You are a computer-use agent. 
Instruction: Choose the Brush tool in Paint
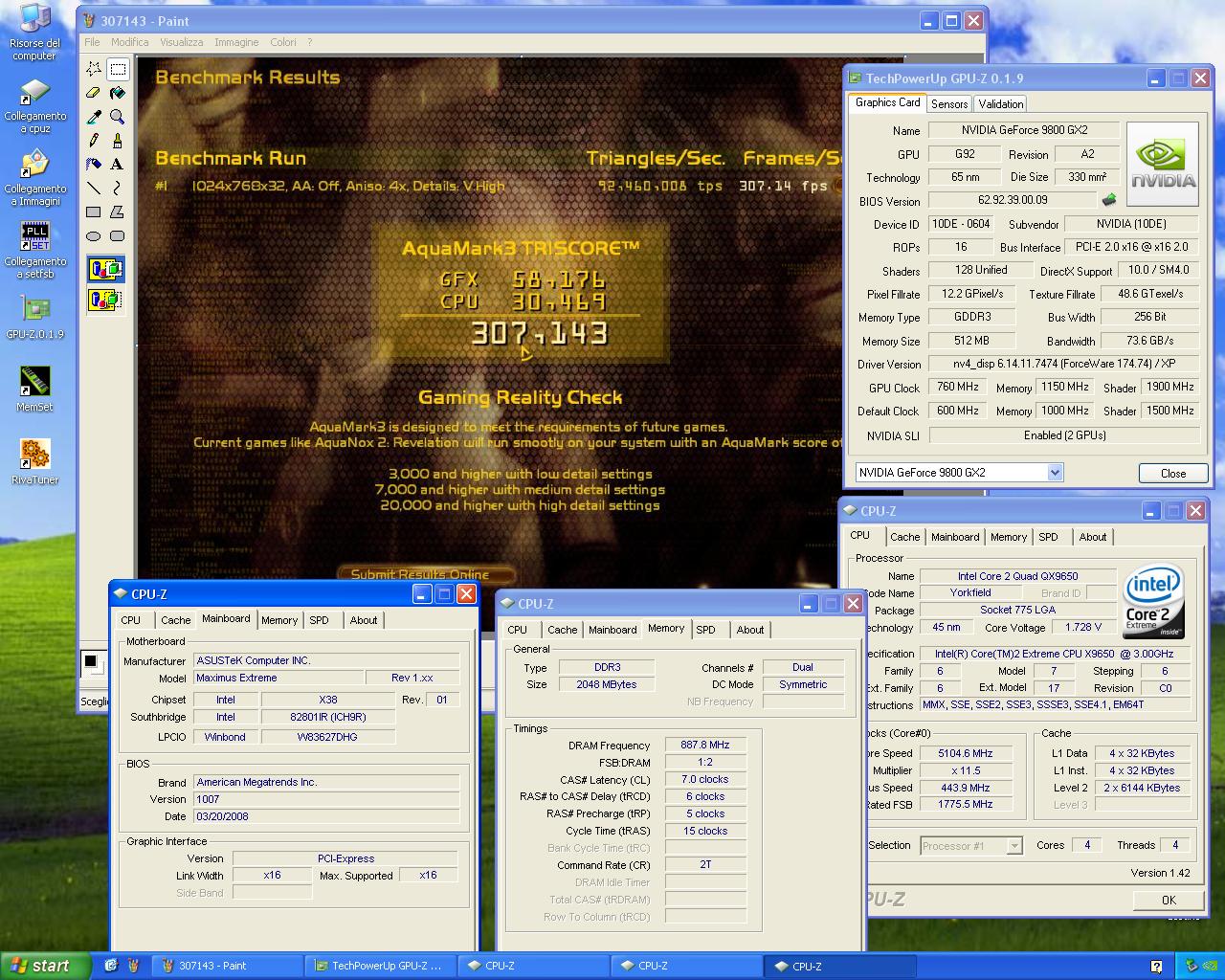(x=118, y=141)
